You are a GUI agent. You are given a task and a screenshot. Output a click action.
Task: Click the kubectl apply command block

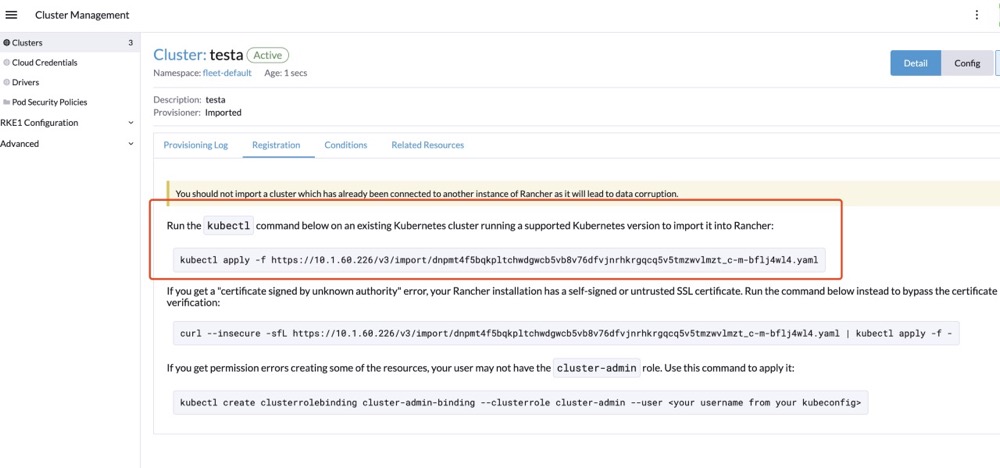tap(499, 260)
